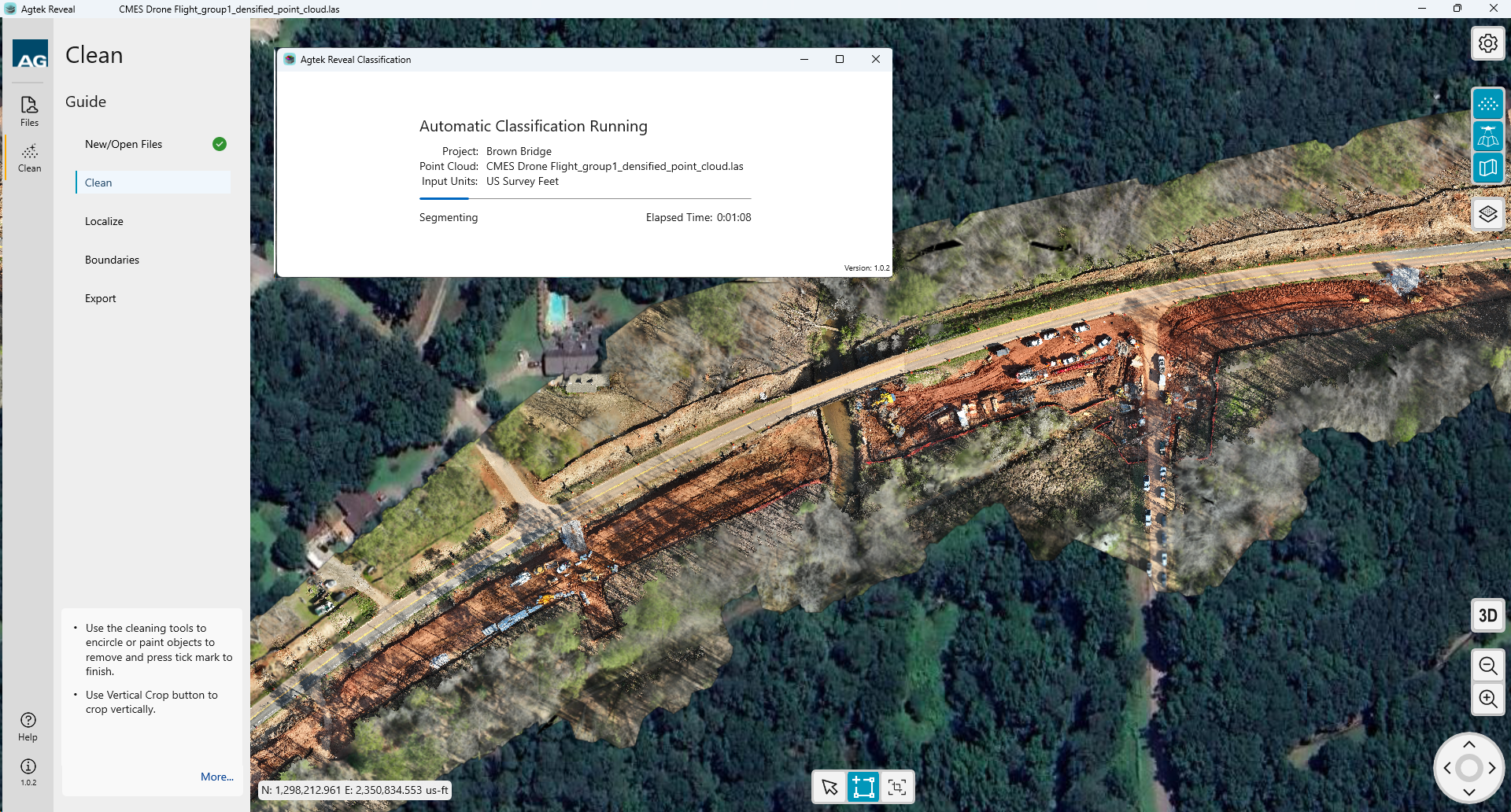
Task: Click the zoom-to-extents tool
Action: point(897,787)
